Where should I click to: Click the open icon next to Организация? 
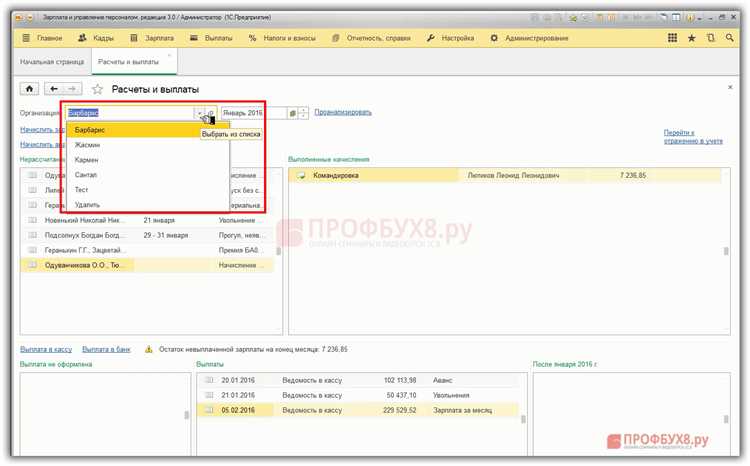pyautogui.click(x=211, y=113)
